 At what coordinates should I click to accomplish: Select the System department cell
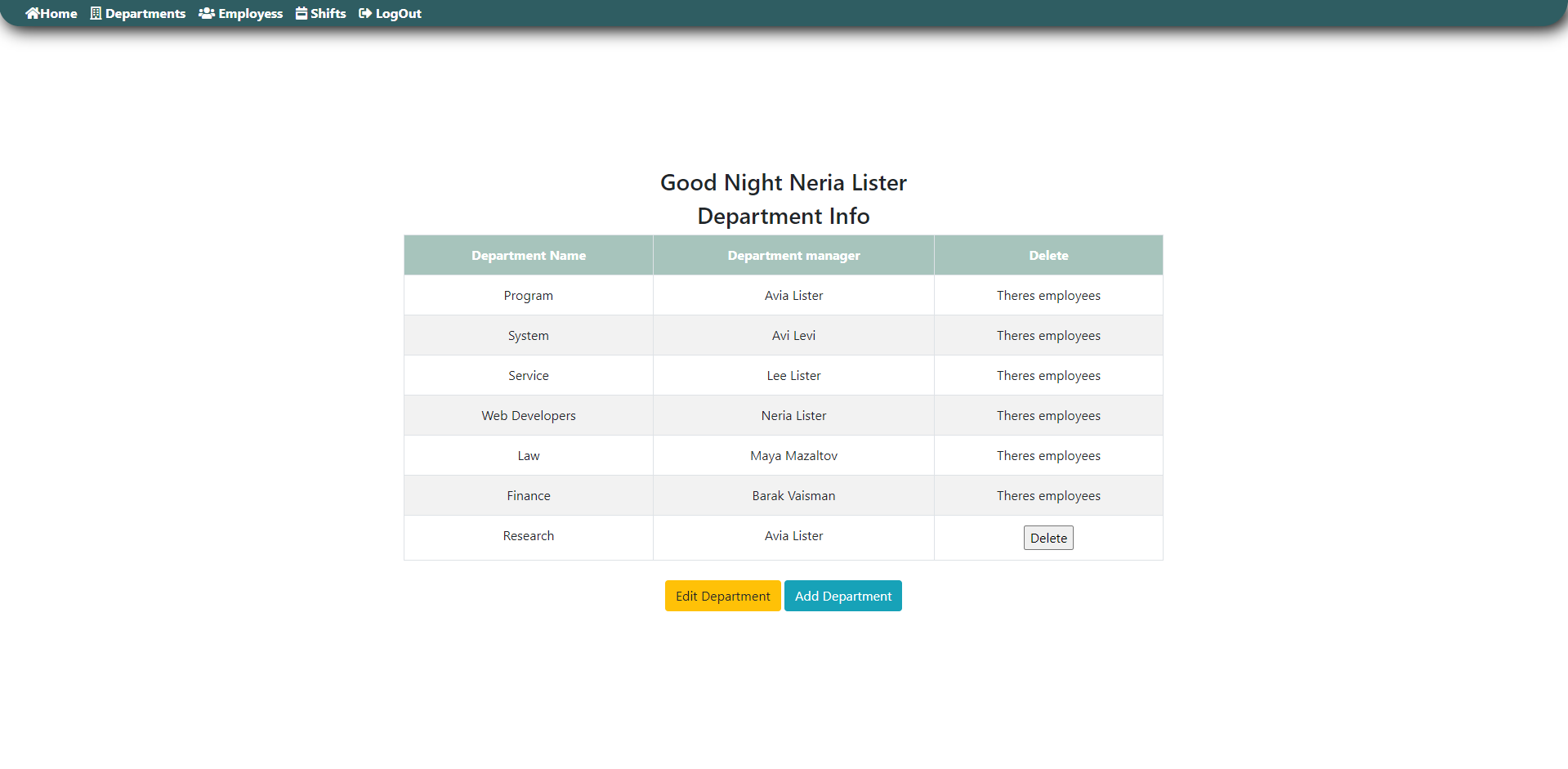(x=529, y=335)
